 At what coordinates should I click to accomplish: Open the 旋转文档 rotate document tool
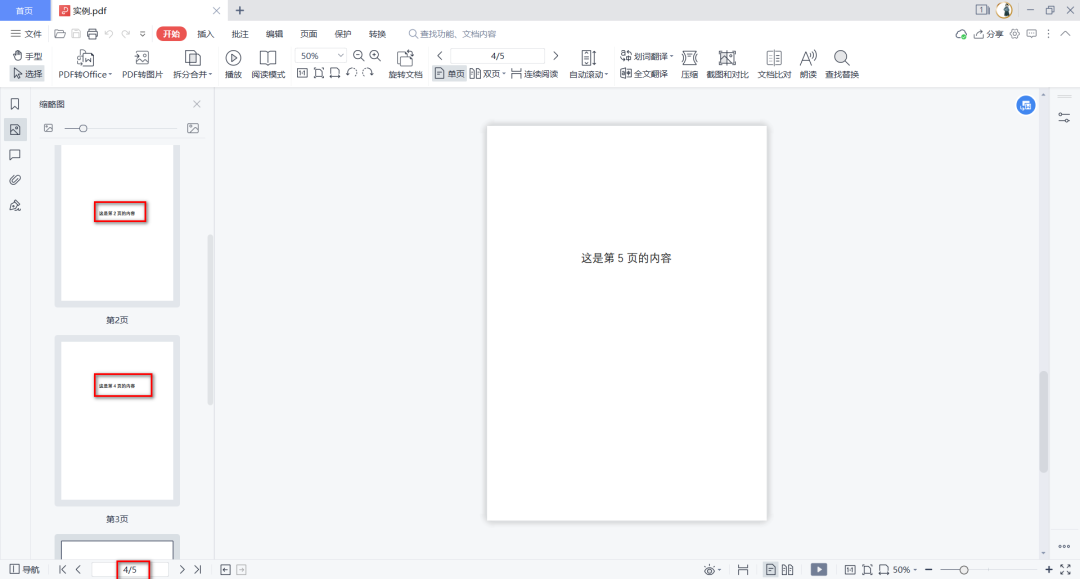click(x=405, y=65)
